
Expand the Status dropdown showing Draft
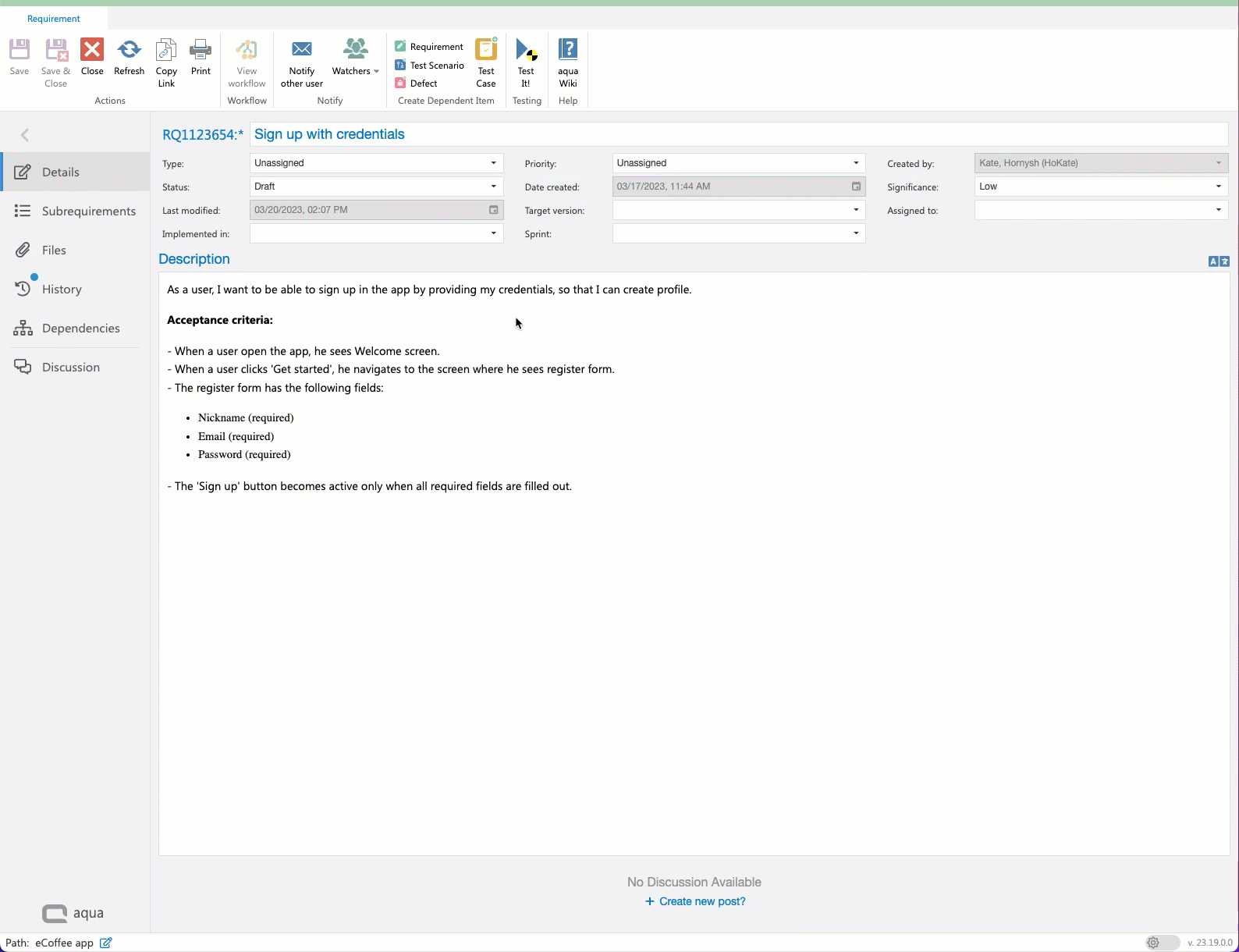[493, 186]
